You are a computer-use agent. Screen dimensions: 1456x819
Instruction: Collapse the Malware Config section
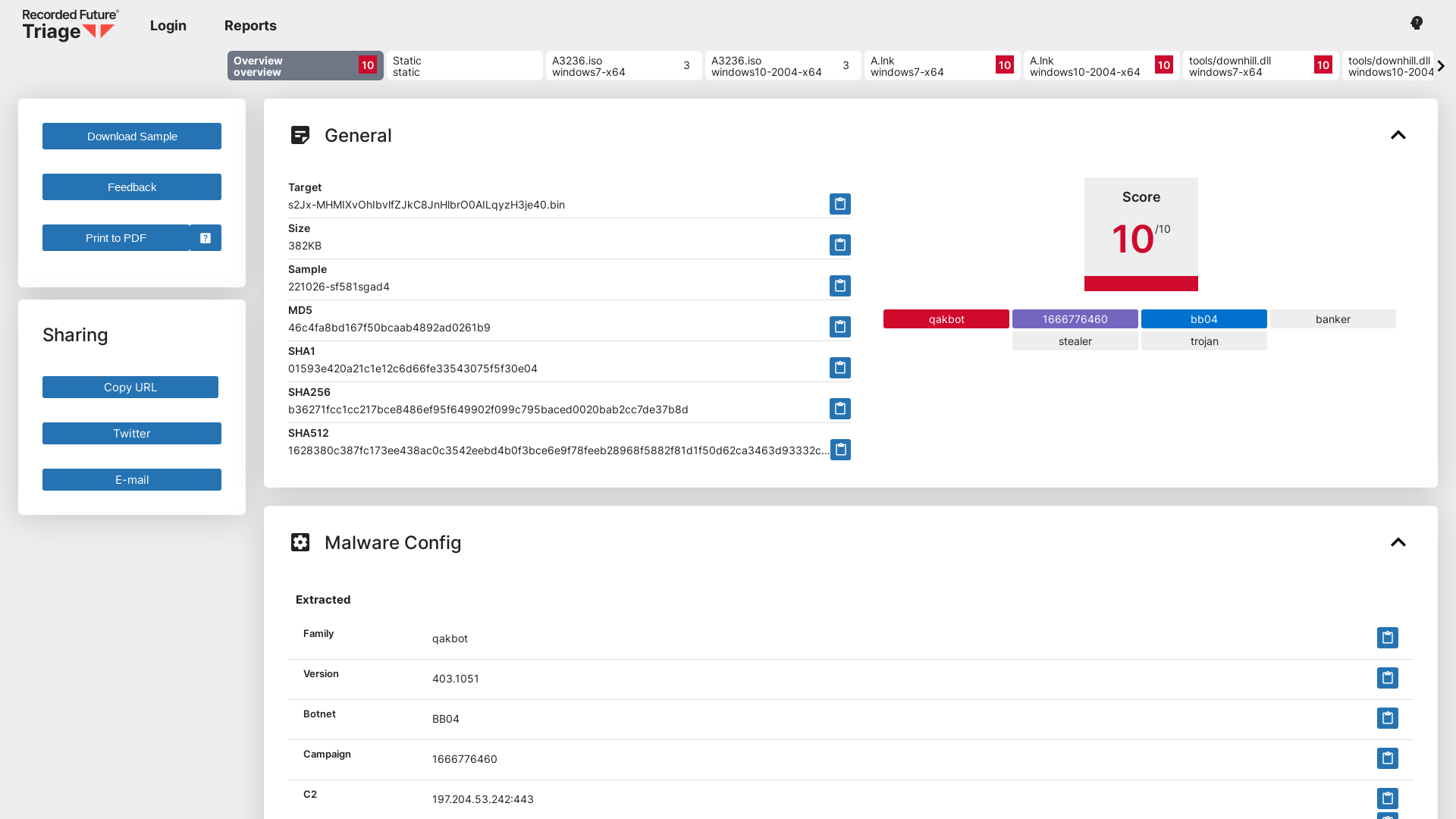pyautogui.click(x=1398, y=542)
